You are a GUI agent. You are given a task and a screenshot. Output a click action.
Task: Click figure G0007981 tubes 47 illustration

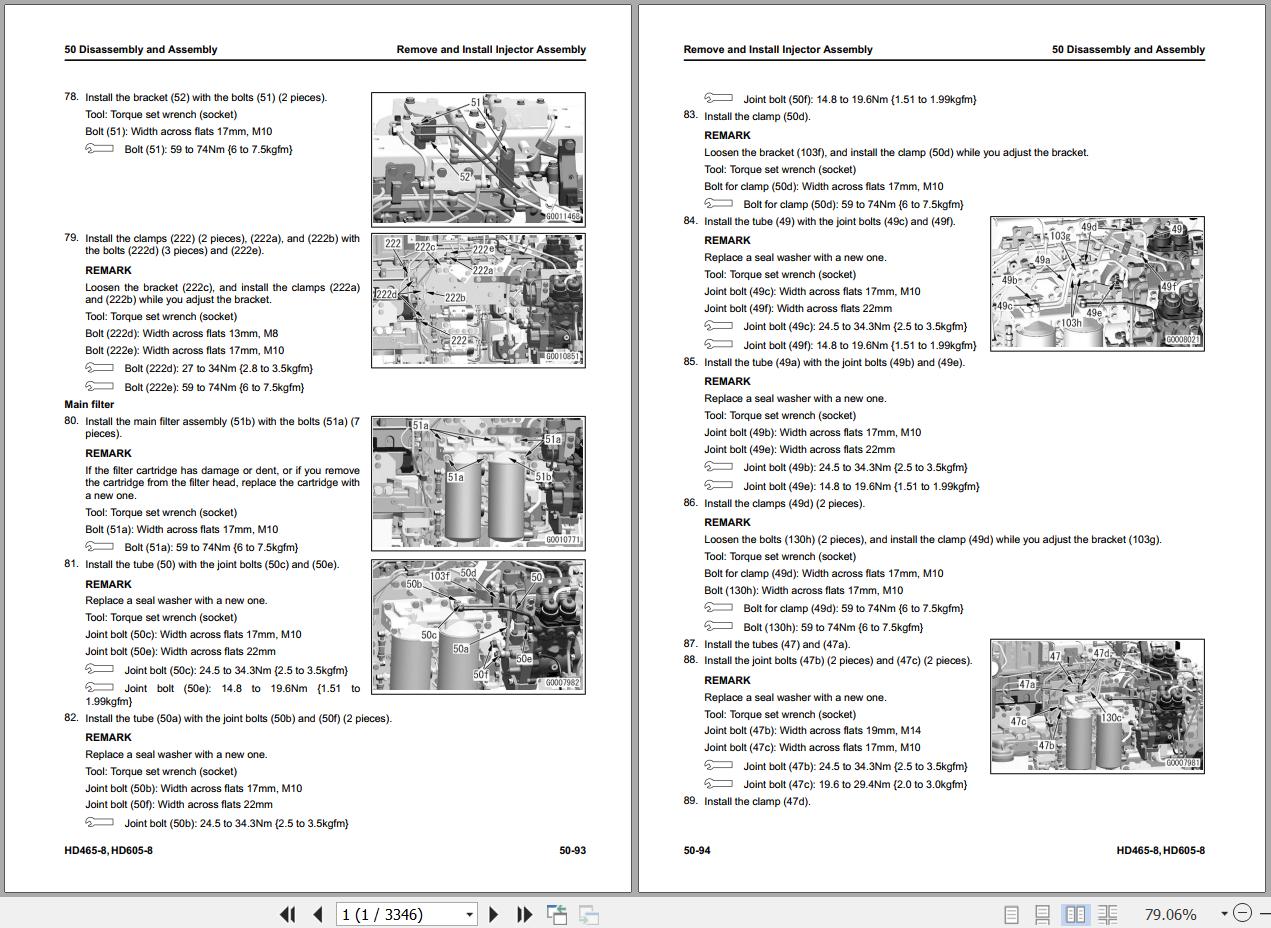point(1097,706)
